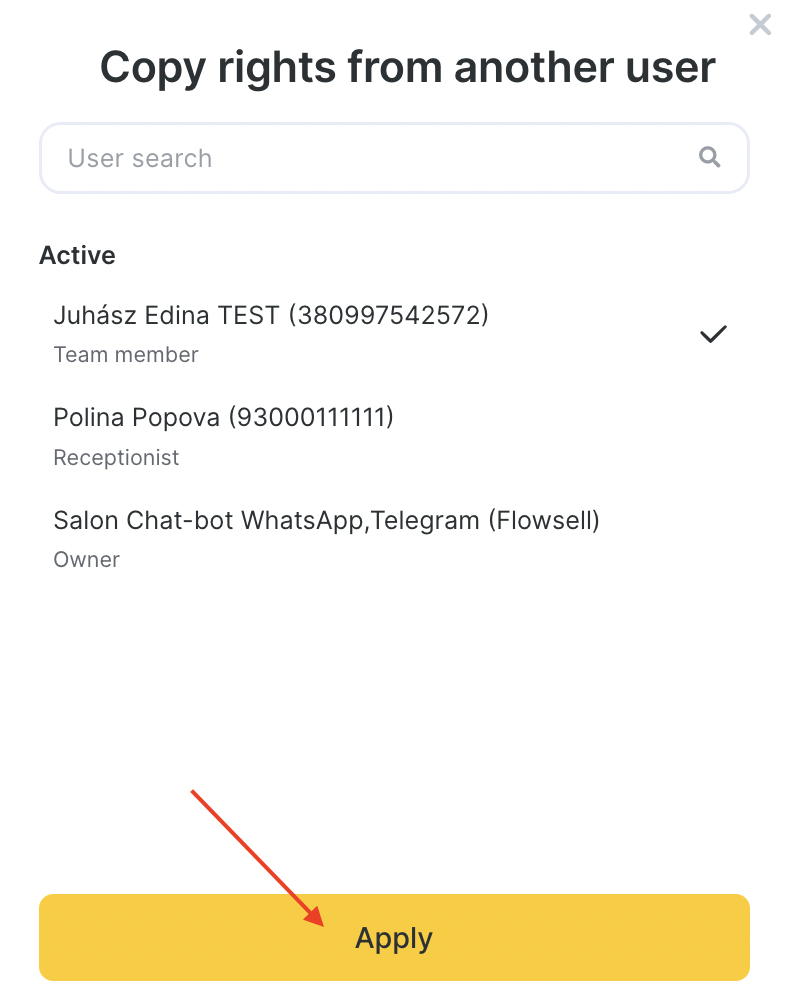Image resolution: width=786 pixels, height=1002 pixels.
Task: Click phone number 93000111111
Action: tap(311, 418)
